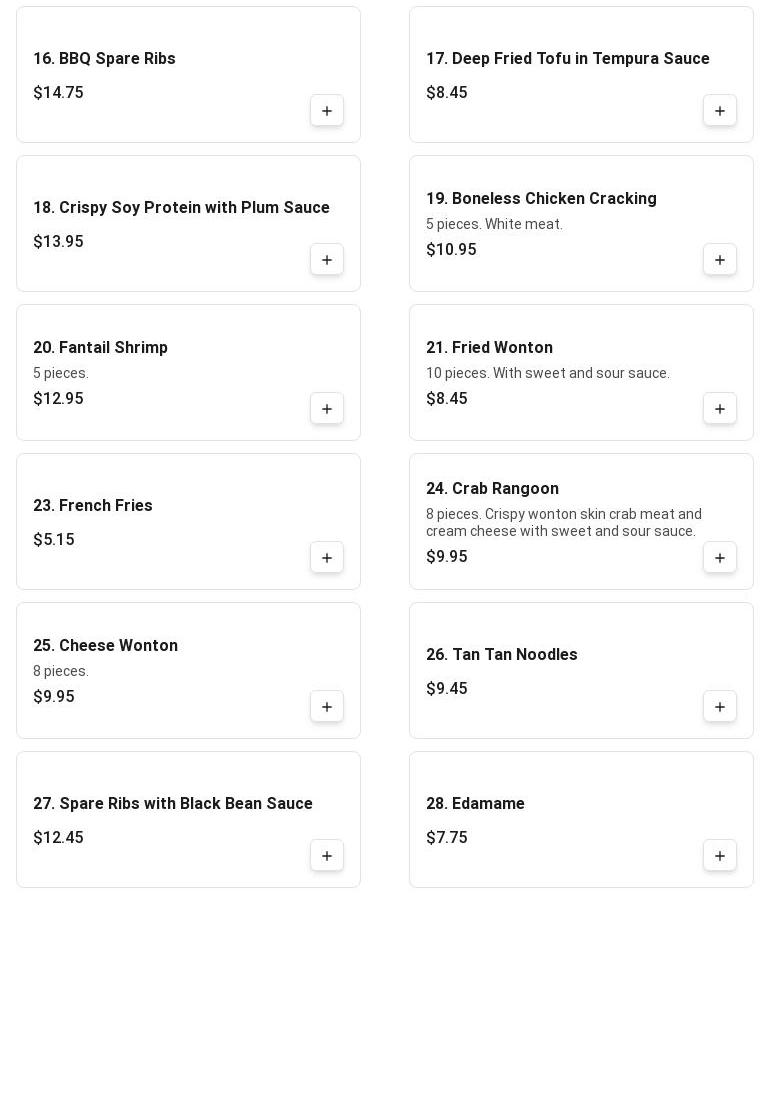
Task: Click plus icon for Crab Rangoon
Action: coord(720,558)
